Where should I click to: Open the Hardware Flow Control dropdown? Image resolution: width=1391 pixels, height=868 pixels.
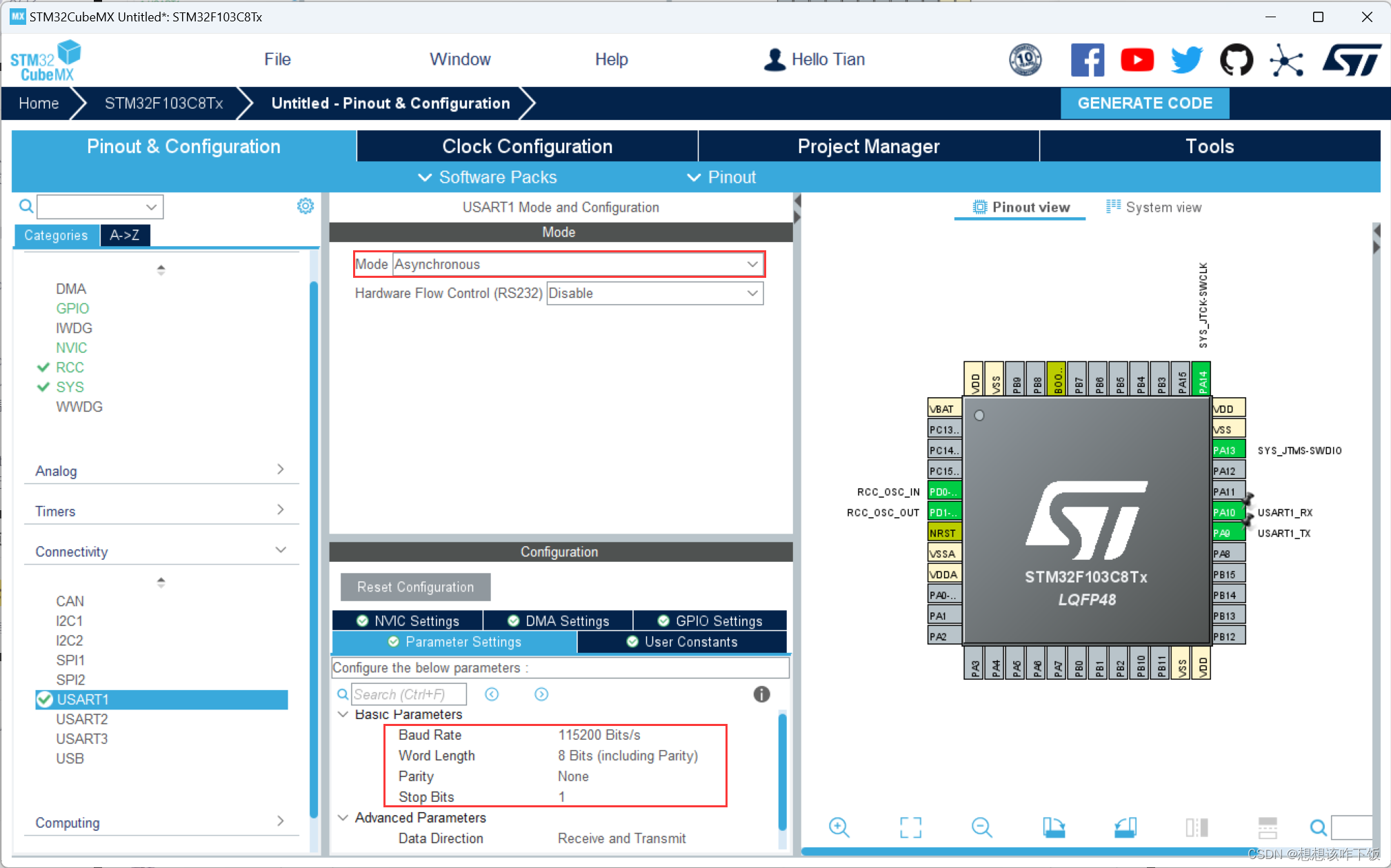654,293
